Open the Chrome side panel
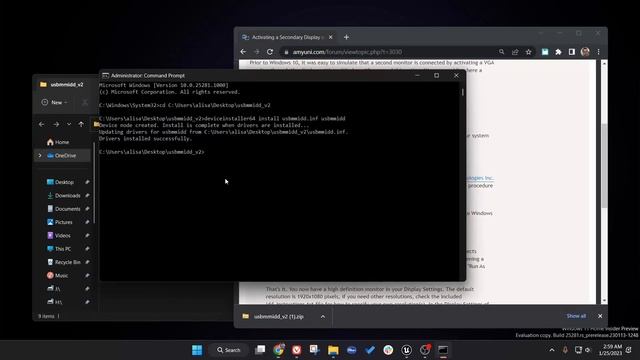The height and width of the screenshot is (360, 640). coord(572,52)
